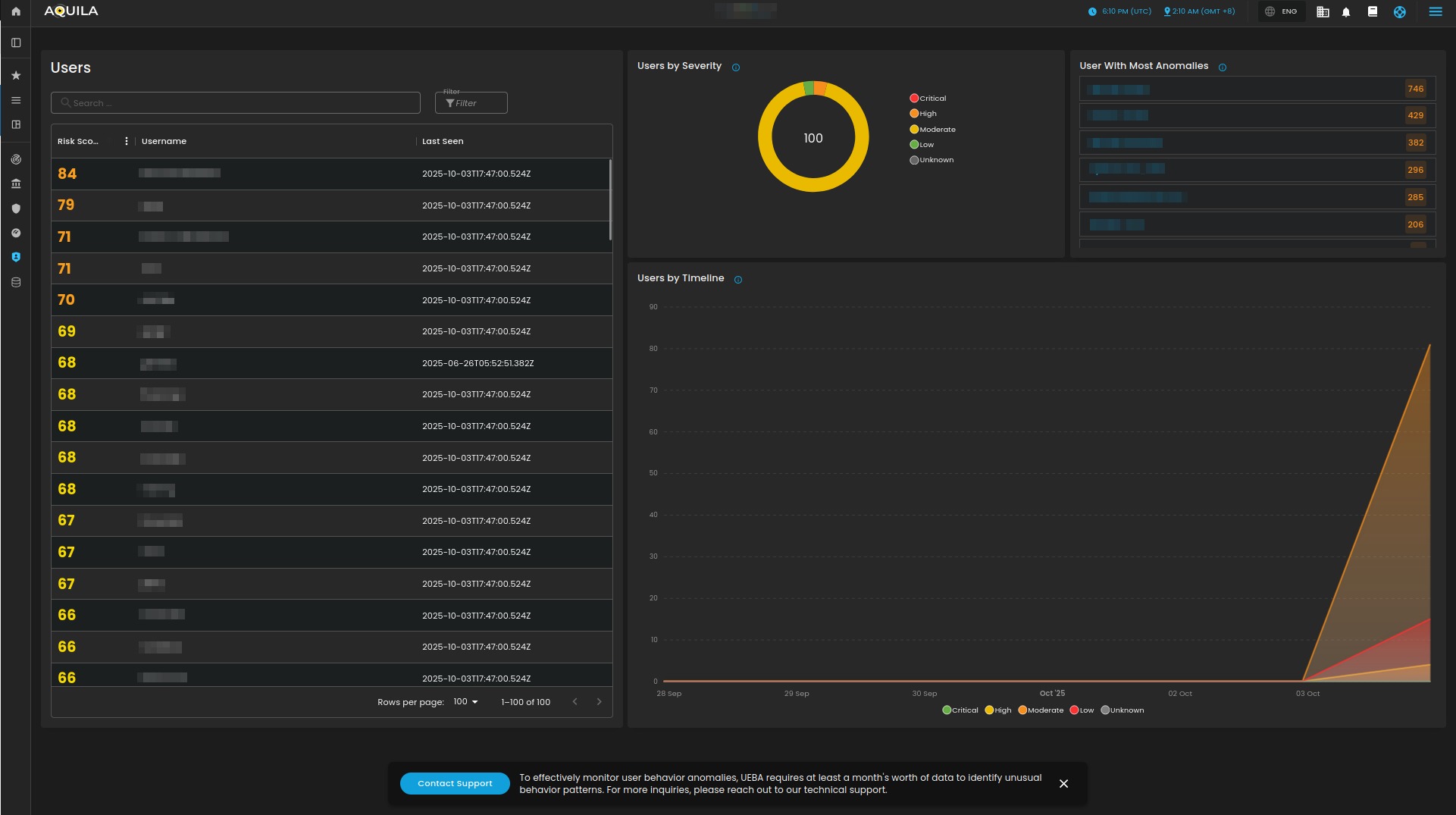This screenshot has height=815, width=1456.
Task: Toggle Unknown in the timeline chart legend
Action: click(1122, 710)
